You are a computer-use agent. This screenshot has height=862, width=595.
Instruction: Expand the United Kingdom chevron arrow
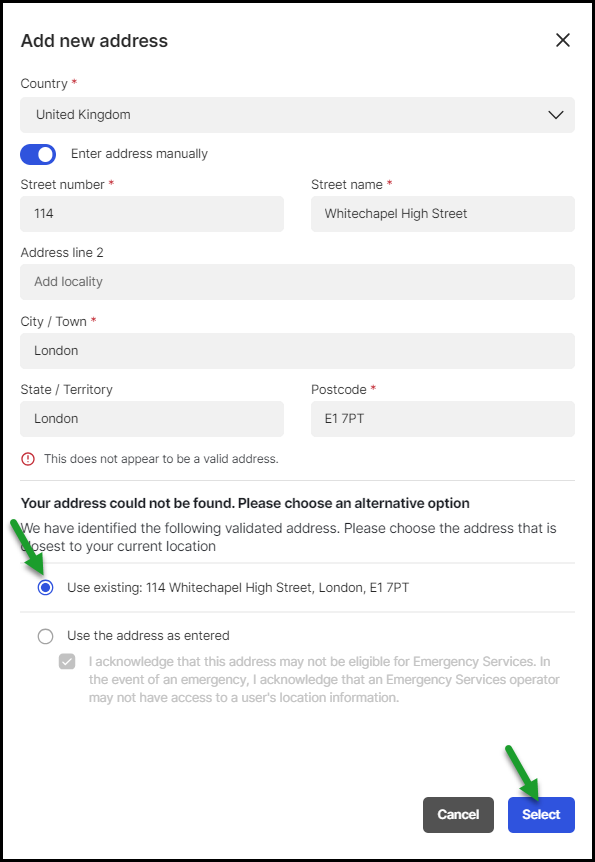[x=556, y=115]
